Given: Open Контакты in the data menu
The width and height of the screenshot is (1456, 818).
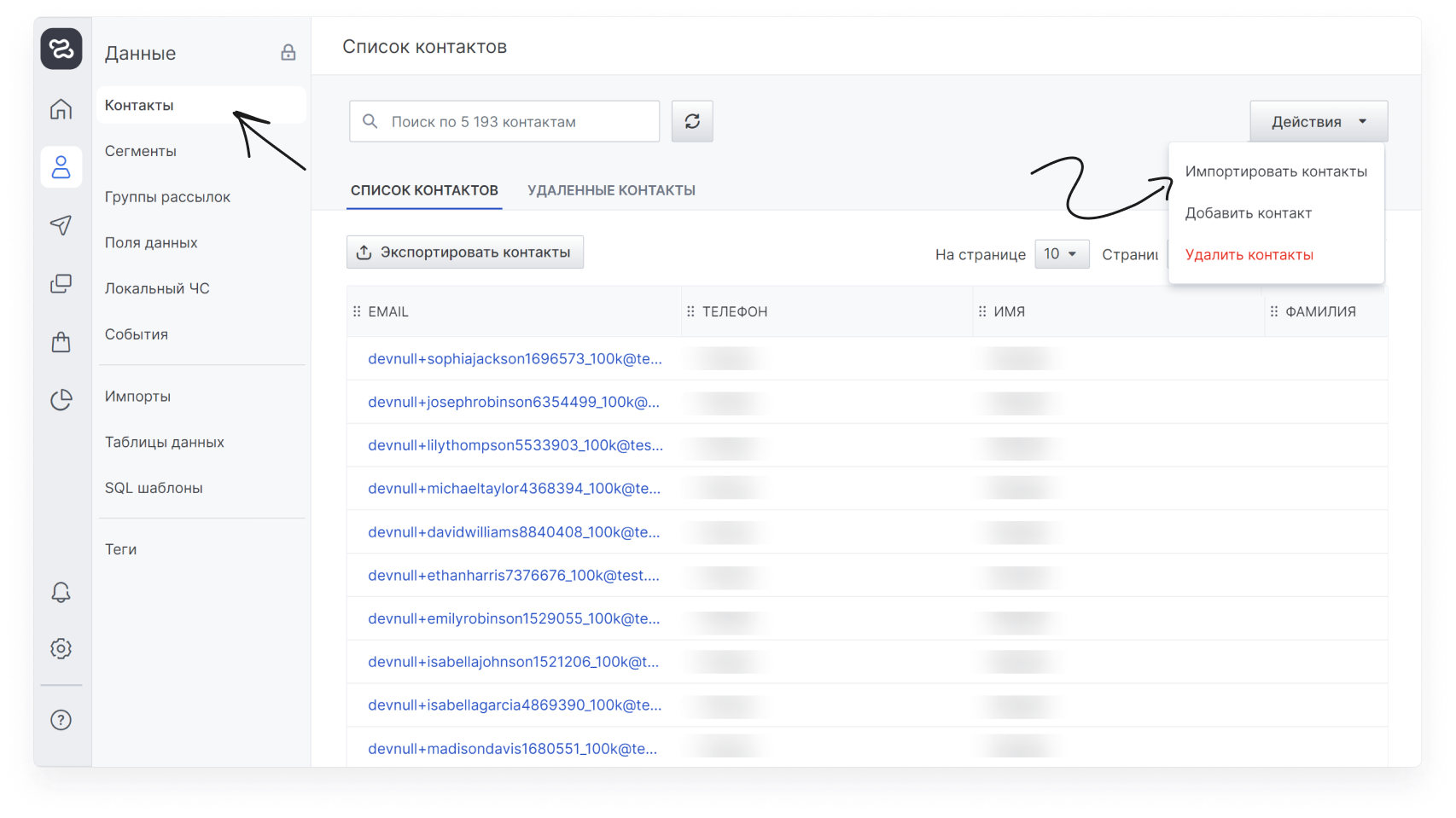Looking at the screenshot, I should point(201,105).
